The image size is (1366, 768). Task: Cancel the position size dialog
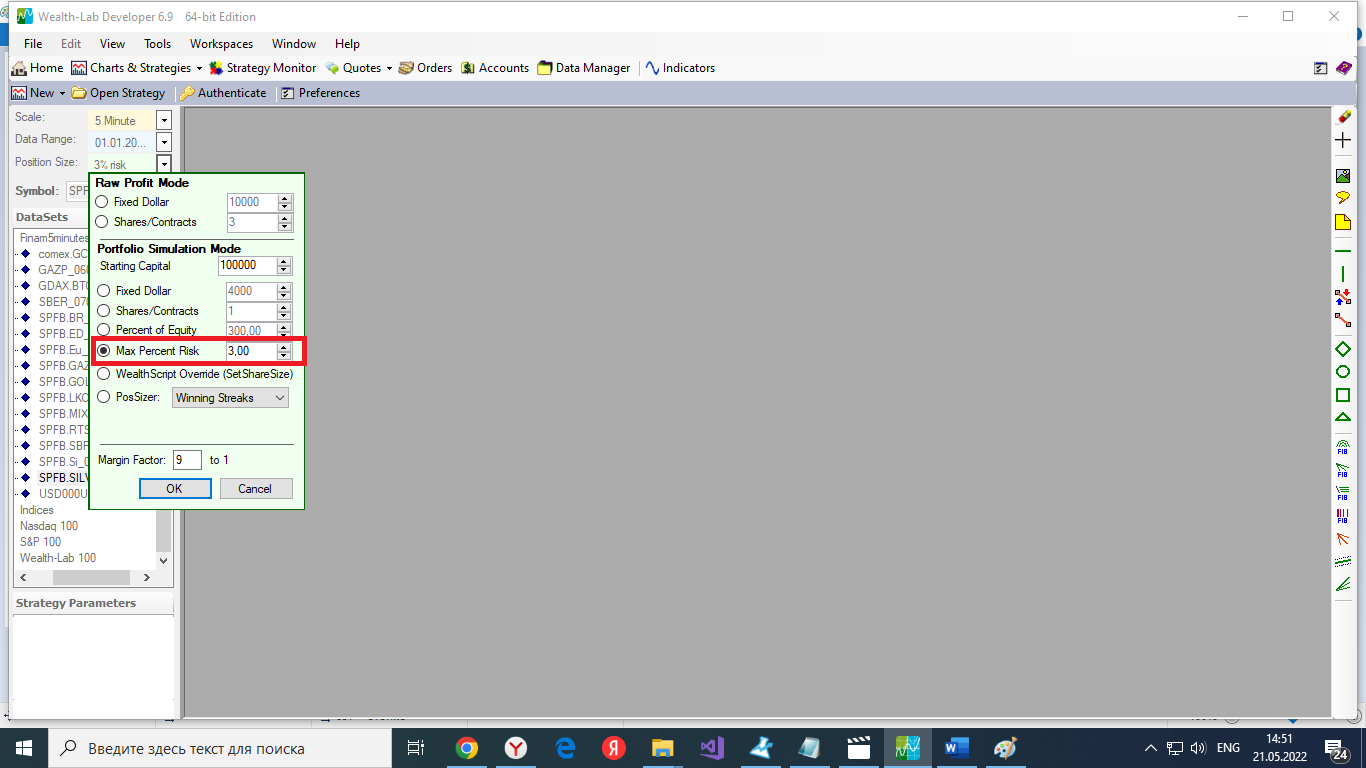(254, 489)
